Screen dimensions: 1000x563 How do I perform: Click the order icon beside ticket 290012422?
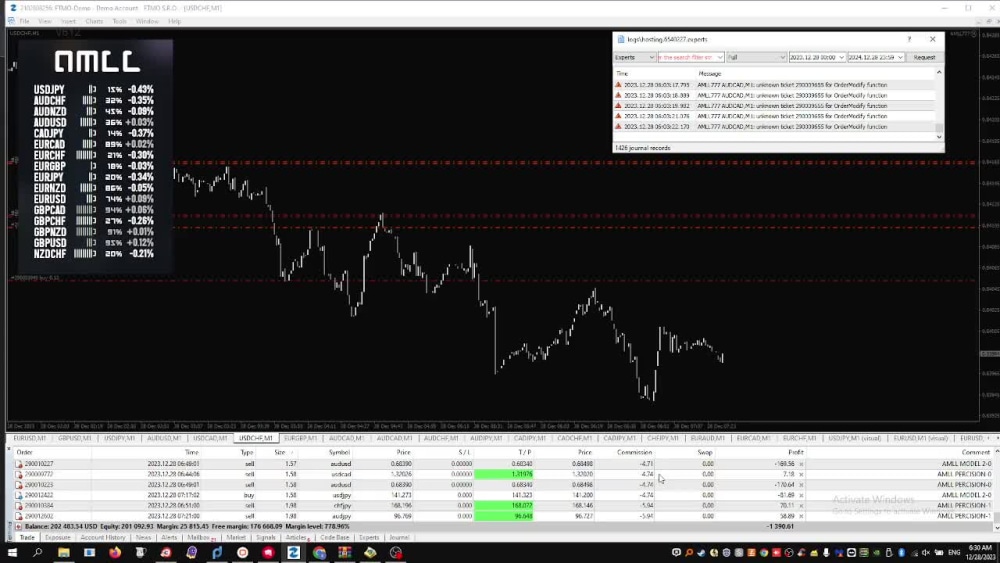coord(18,495)
